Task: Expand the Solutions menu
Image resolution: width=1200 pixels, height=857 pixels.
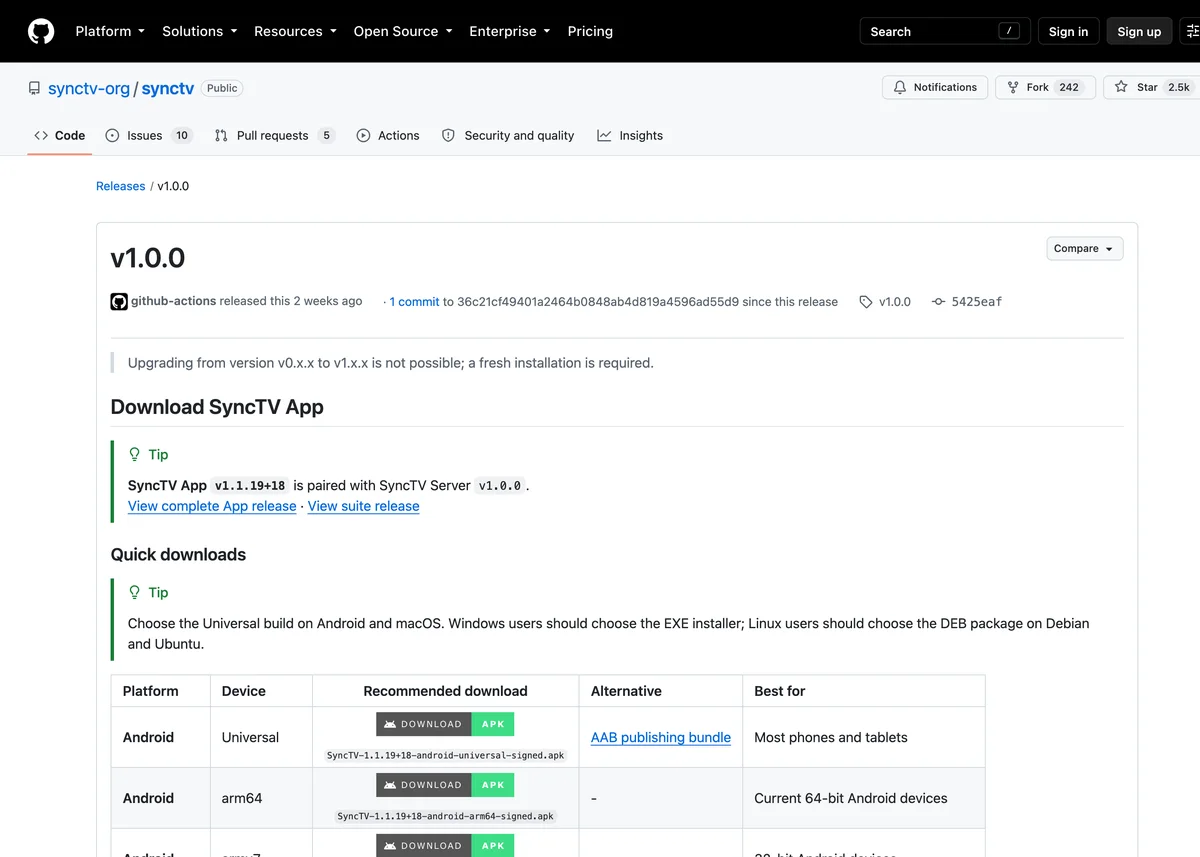Action: (200, 31)
